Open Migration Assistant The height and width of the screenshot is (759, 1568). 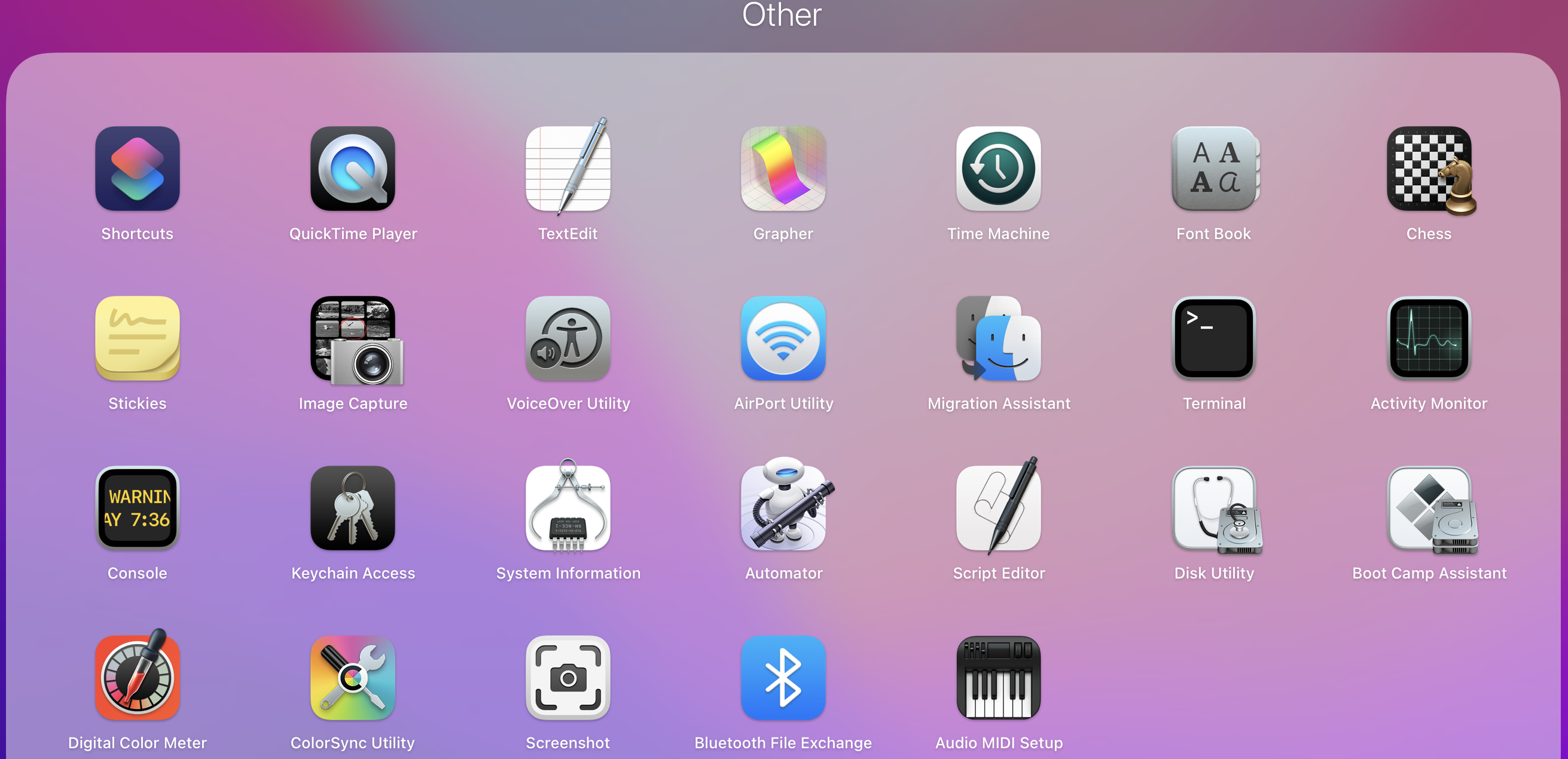click(x=998, y=338)
